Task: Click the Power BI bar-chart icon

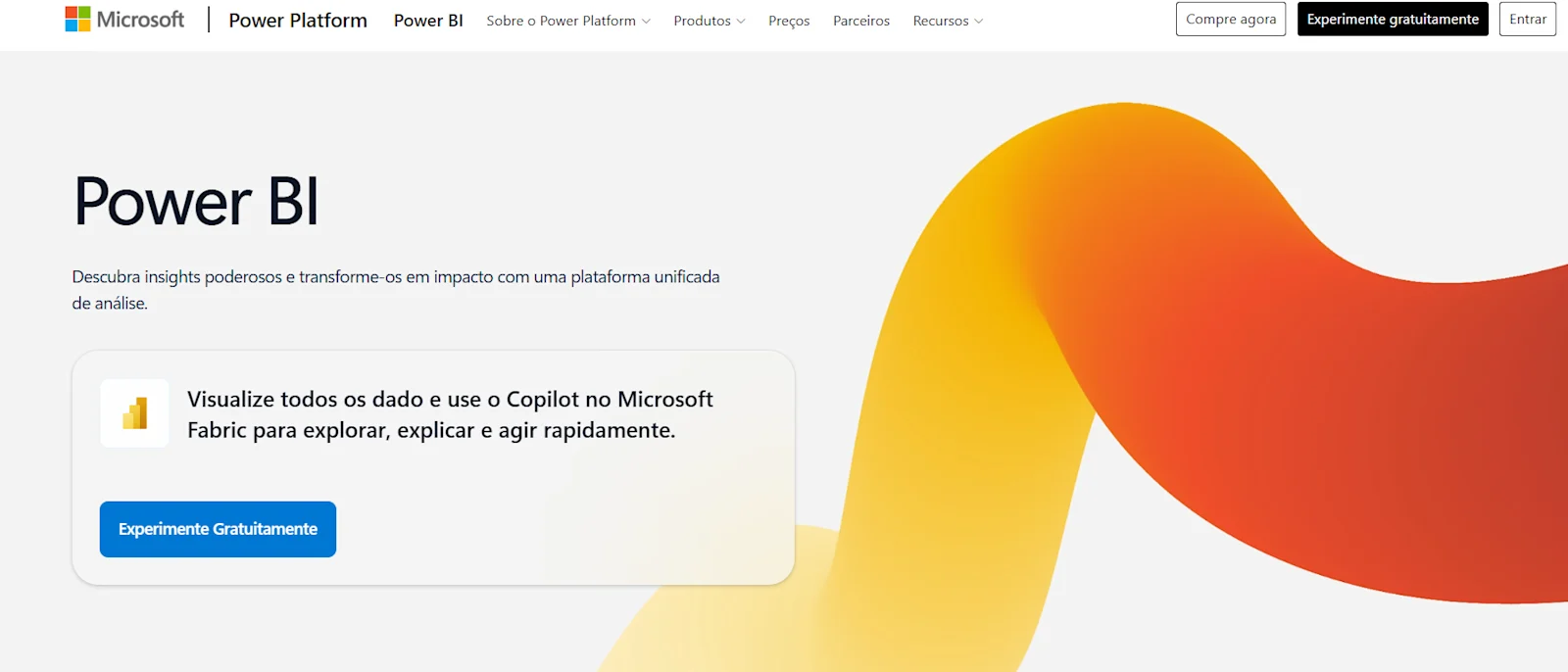Action: [x=135, y=413]
